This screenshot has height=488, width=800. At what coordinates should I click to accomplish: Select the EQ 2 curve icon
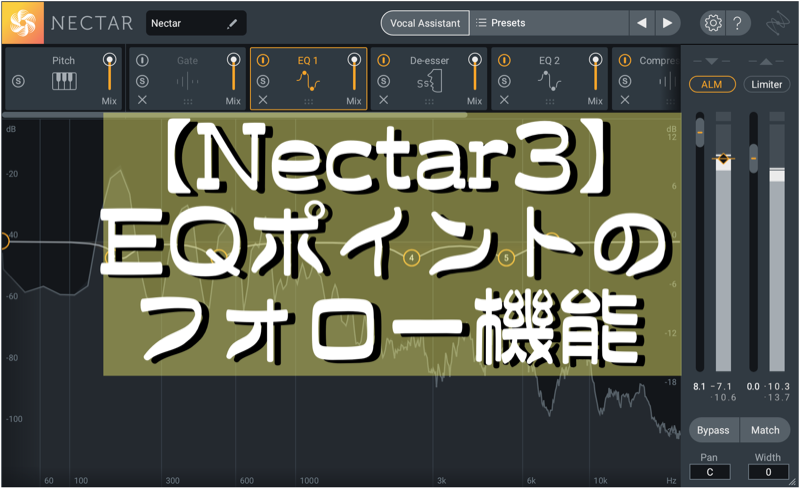pyautogui.click(x=549, y=81)
